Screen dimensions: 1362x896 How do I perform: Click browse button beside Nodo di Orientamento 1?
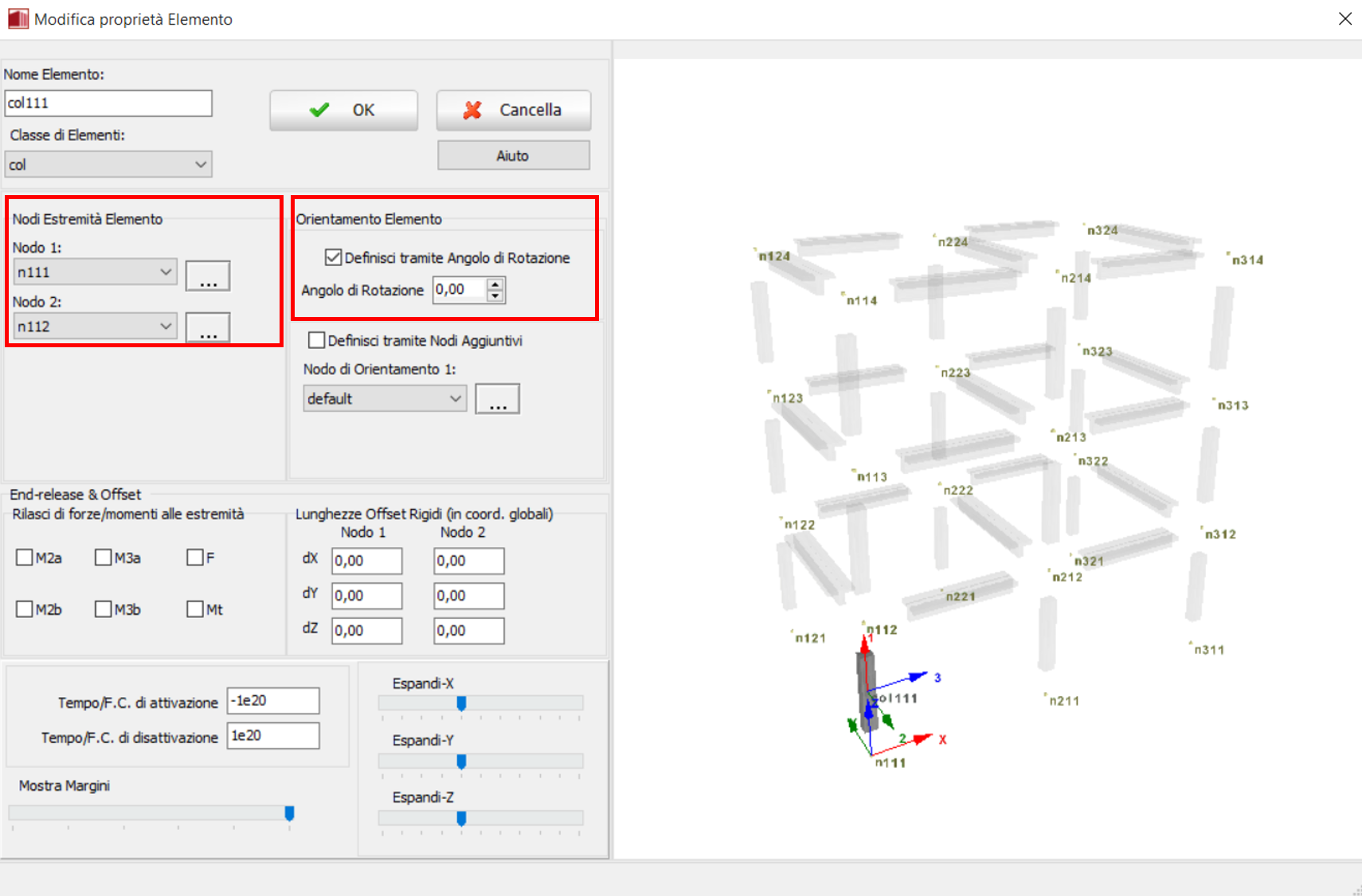point(497,399)
